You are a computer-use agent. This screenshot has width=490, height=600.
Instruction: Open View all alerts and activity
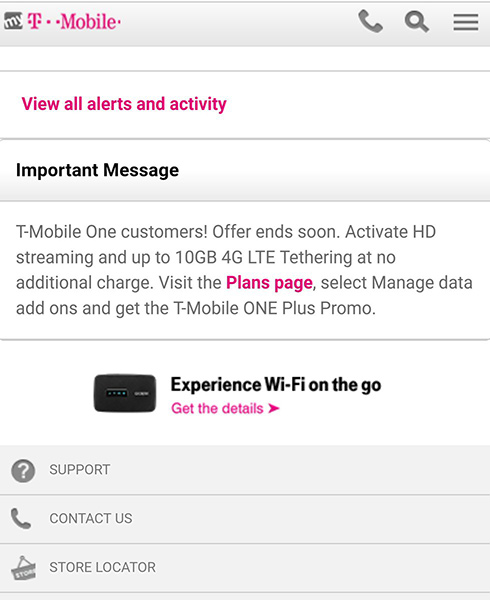(x=124, y=104)
